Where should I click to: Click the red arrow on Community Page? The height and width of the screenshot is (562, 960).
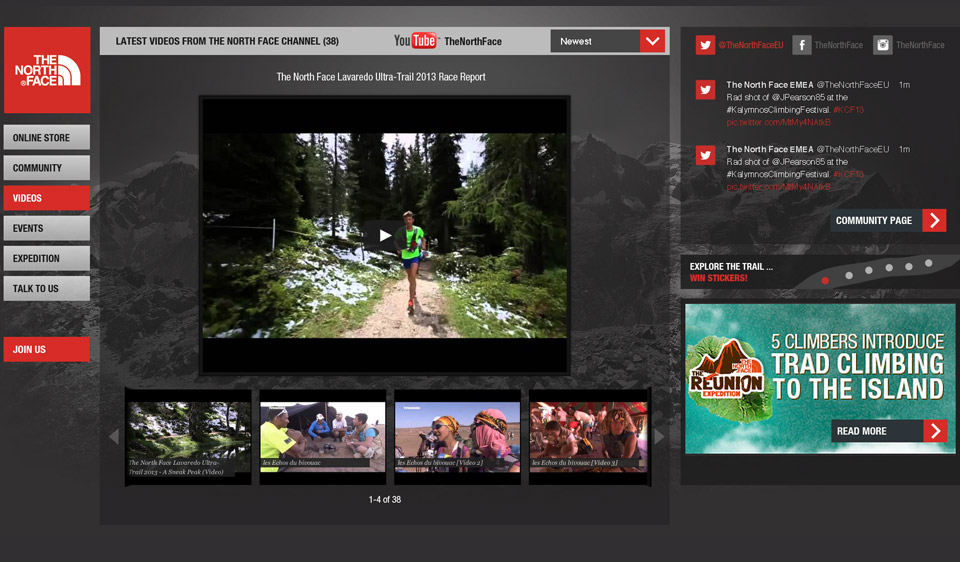[934, 220]
